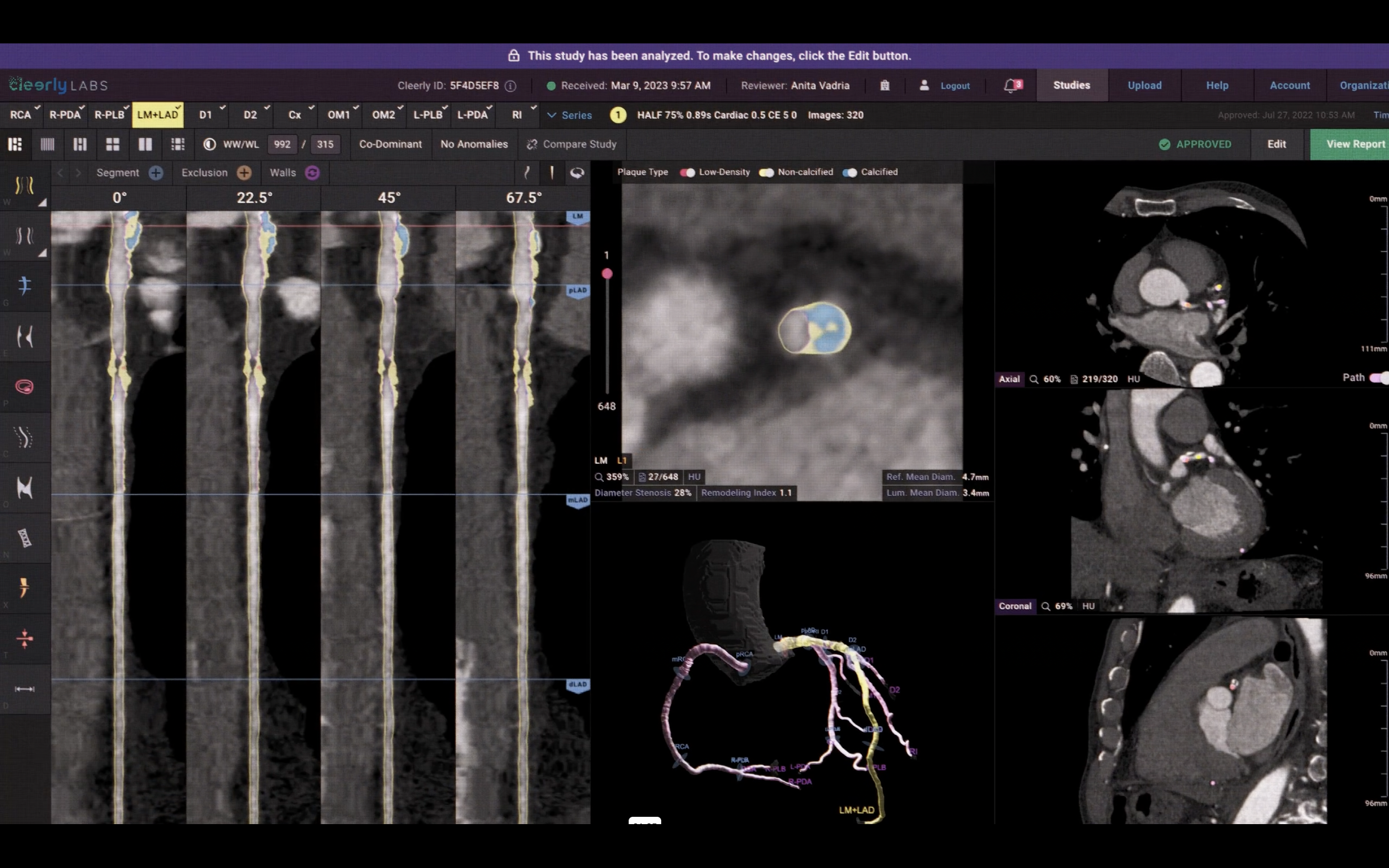Viewport: 1389px width, 868px height.
Task: Adjust the pink cross-section slice slider handle
Action: pyautogui.click(x=607, y=274)
